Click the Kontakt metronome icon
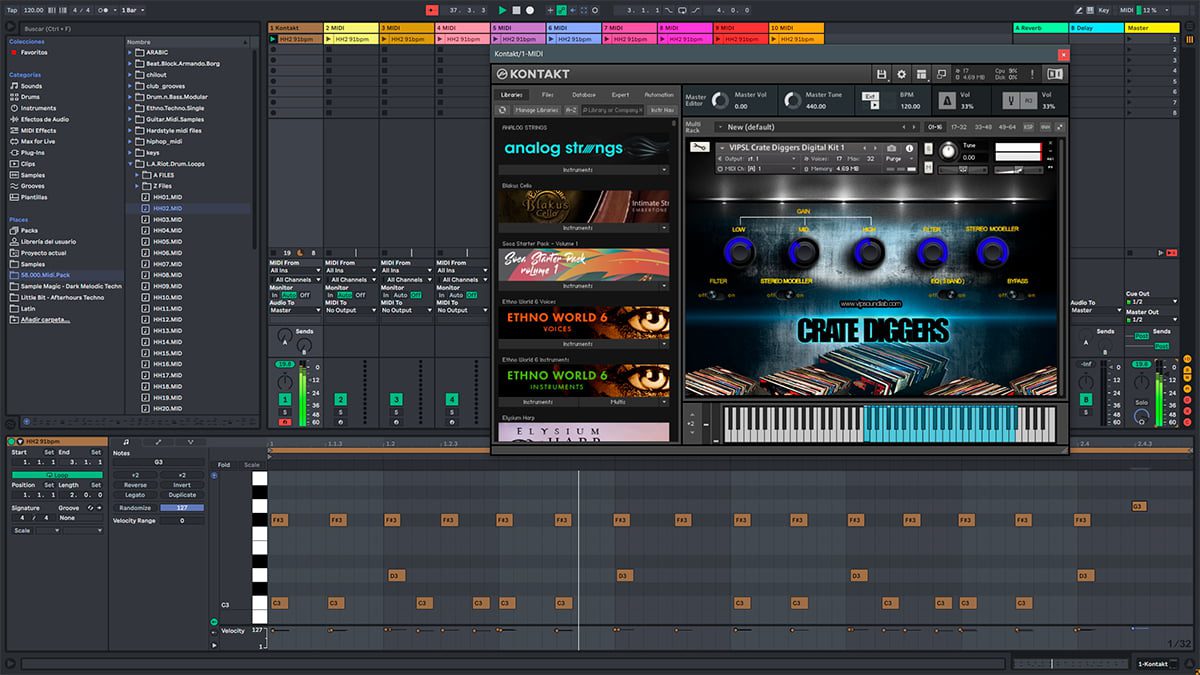 click(946, 100)
